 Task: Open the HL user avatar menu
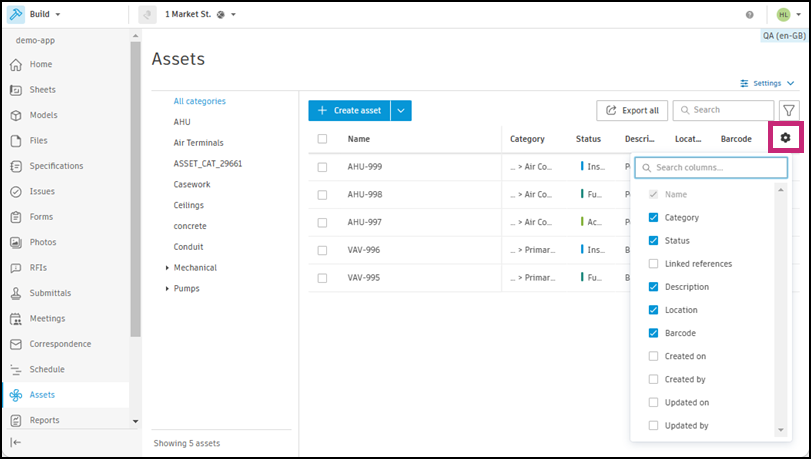(x=784, y=14)
